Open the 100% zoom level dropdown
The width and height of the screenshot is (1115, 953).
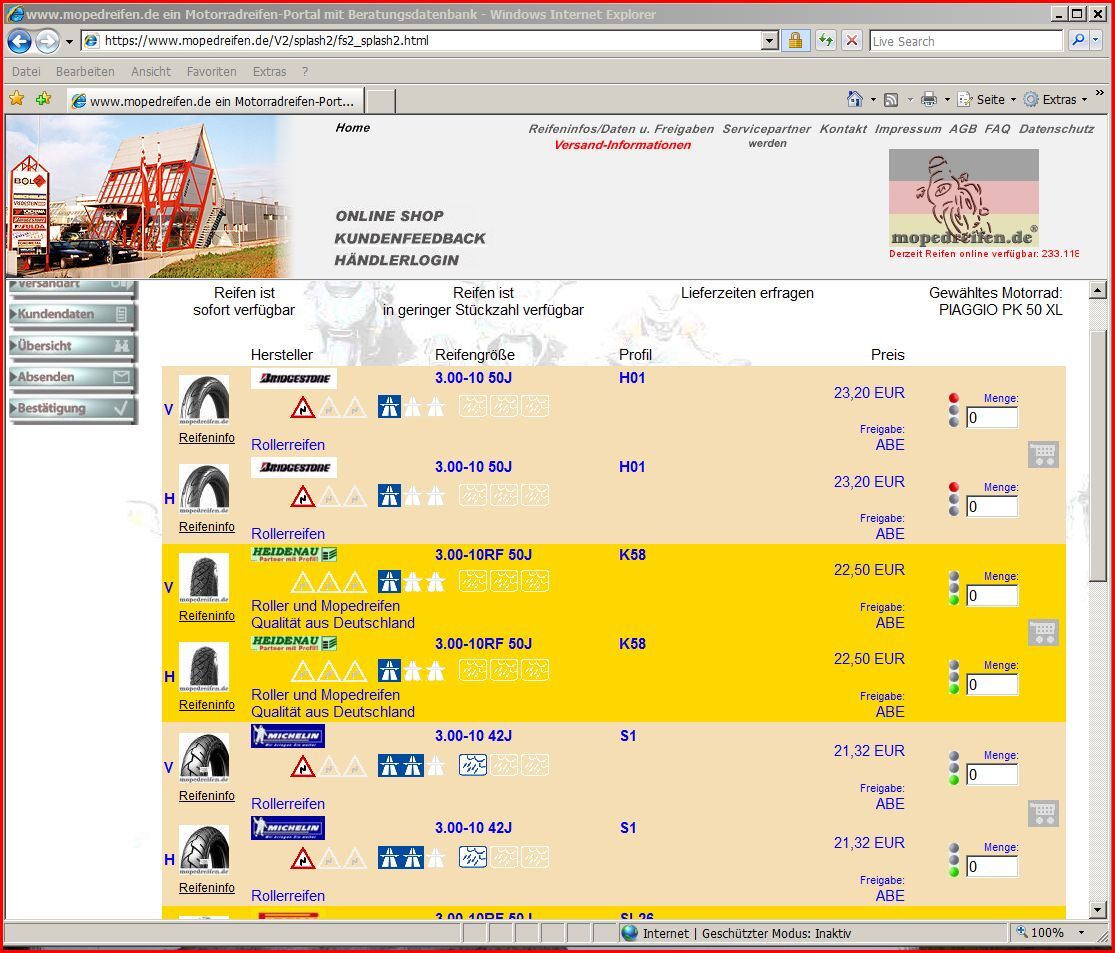point(1081,933)
